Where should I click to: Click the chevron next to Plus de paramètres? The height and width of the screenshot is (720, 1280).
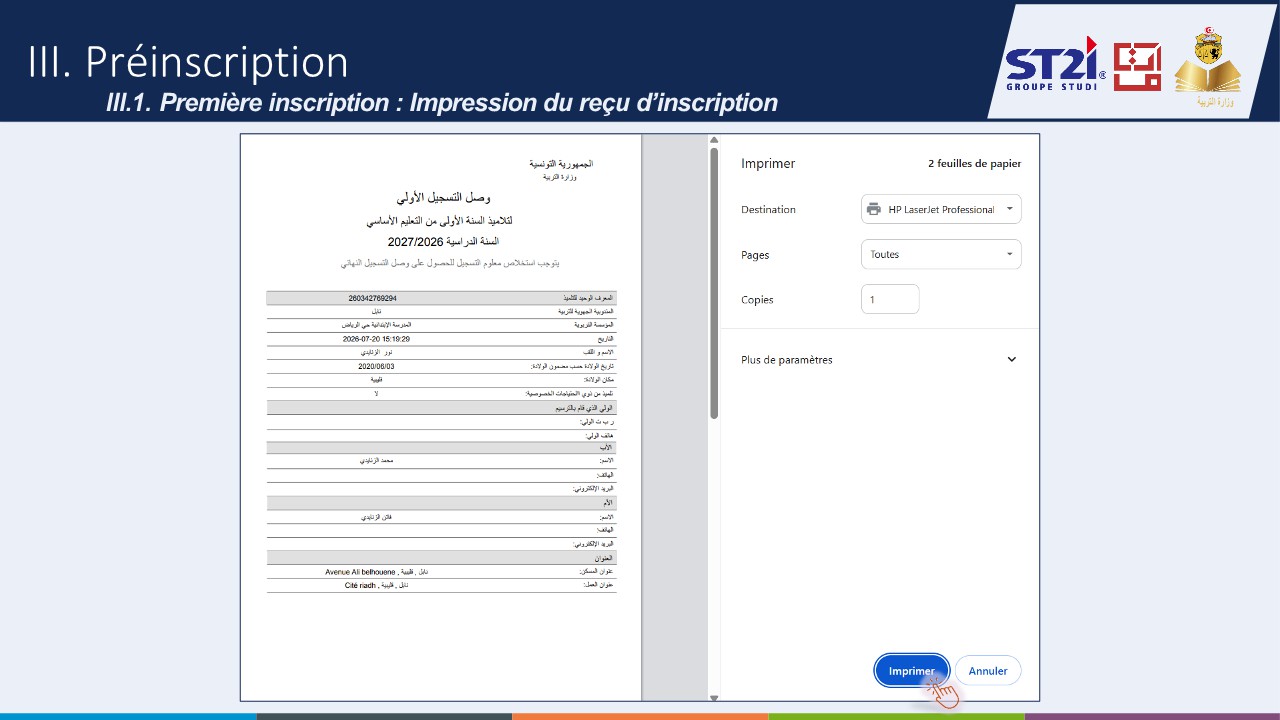(1011, 360)
